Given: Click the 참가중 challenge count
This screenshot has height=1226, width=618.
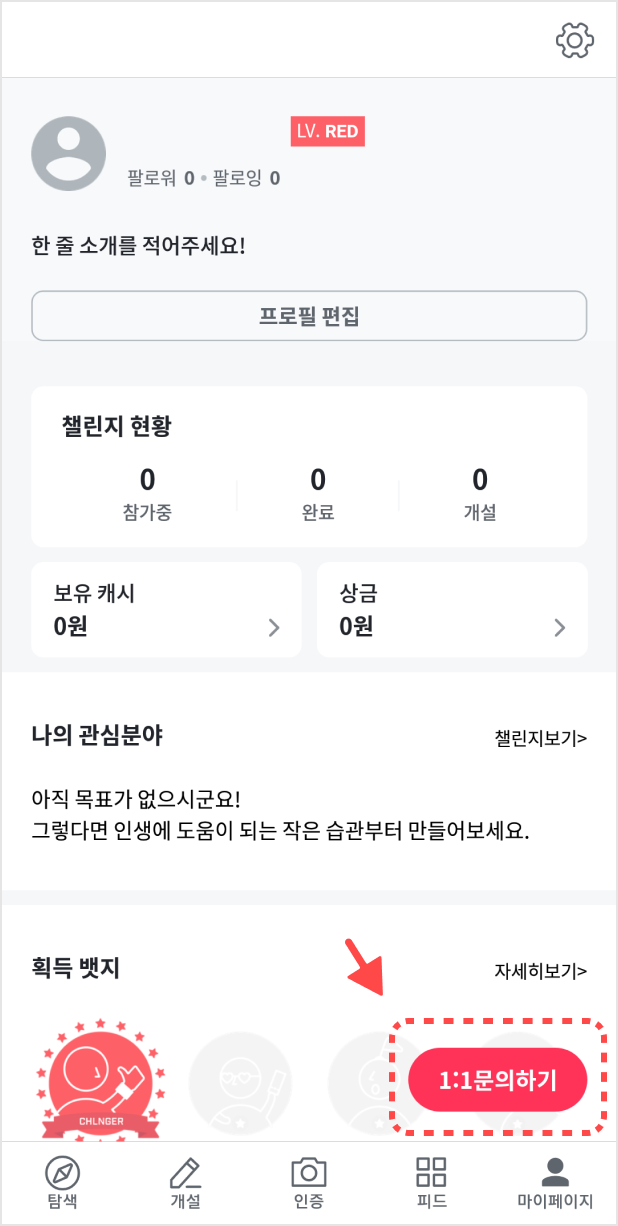Looking at the screenshot, I should tap(145, 489).
